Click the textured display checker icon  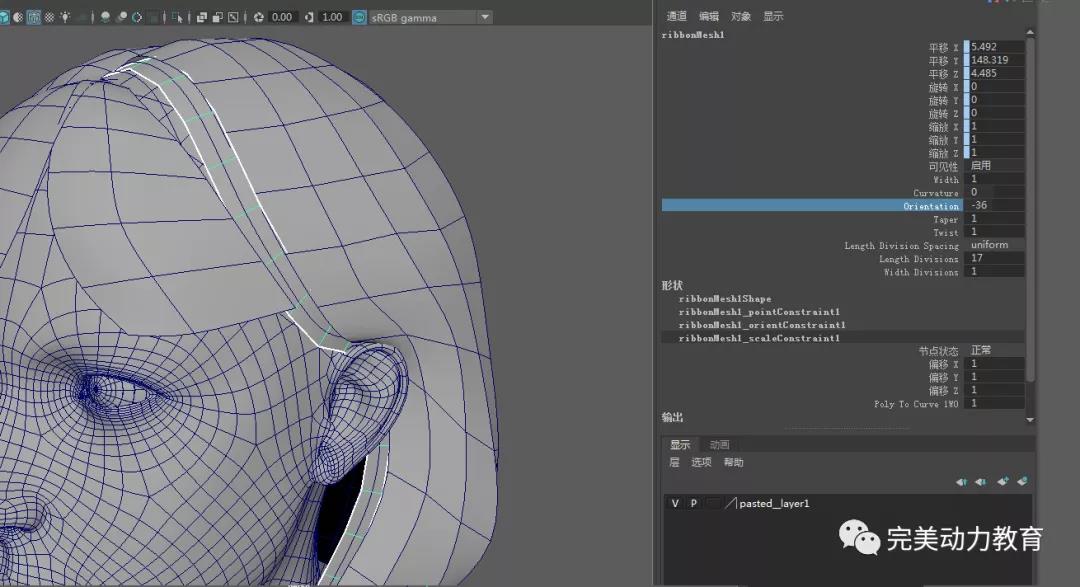49,17
